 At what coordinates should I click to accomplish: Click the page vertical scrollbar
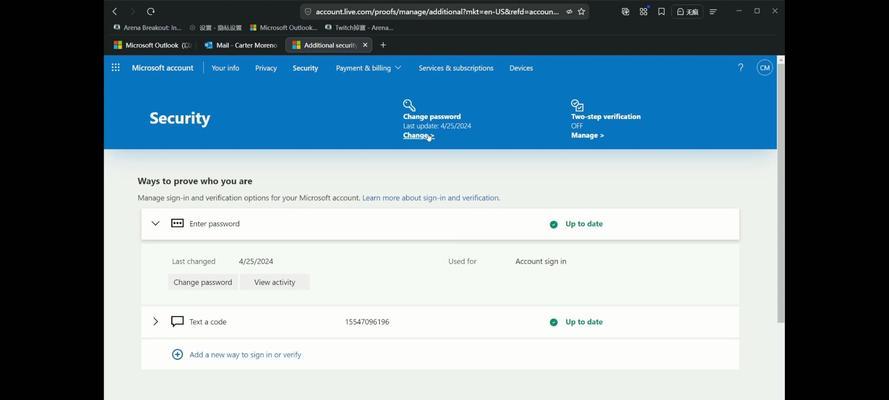pyautogui.click(x=781, y=193)
